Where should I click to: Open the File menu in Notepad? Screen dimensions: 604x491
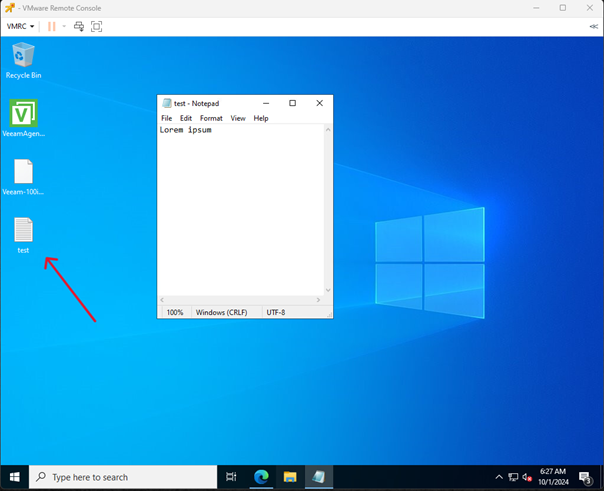click(x=167, y=118)
